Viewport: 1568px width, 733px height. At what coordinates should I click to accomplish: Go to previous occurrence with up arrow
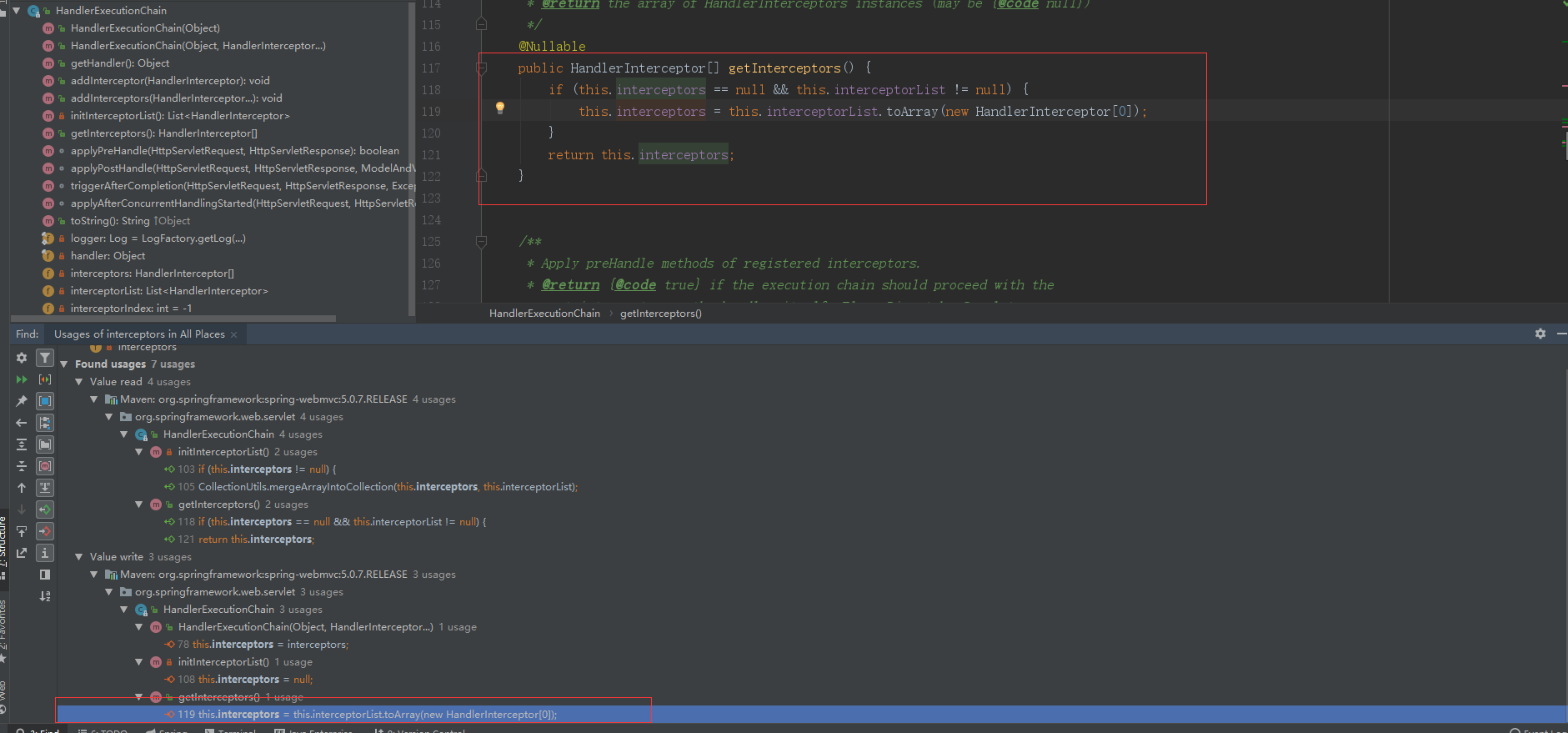point(22,488)
